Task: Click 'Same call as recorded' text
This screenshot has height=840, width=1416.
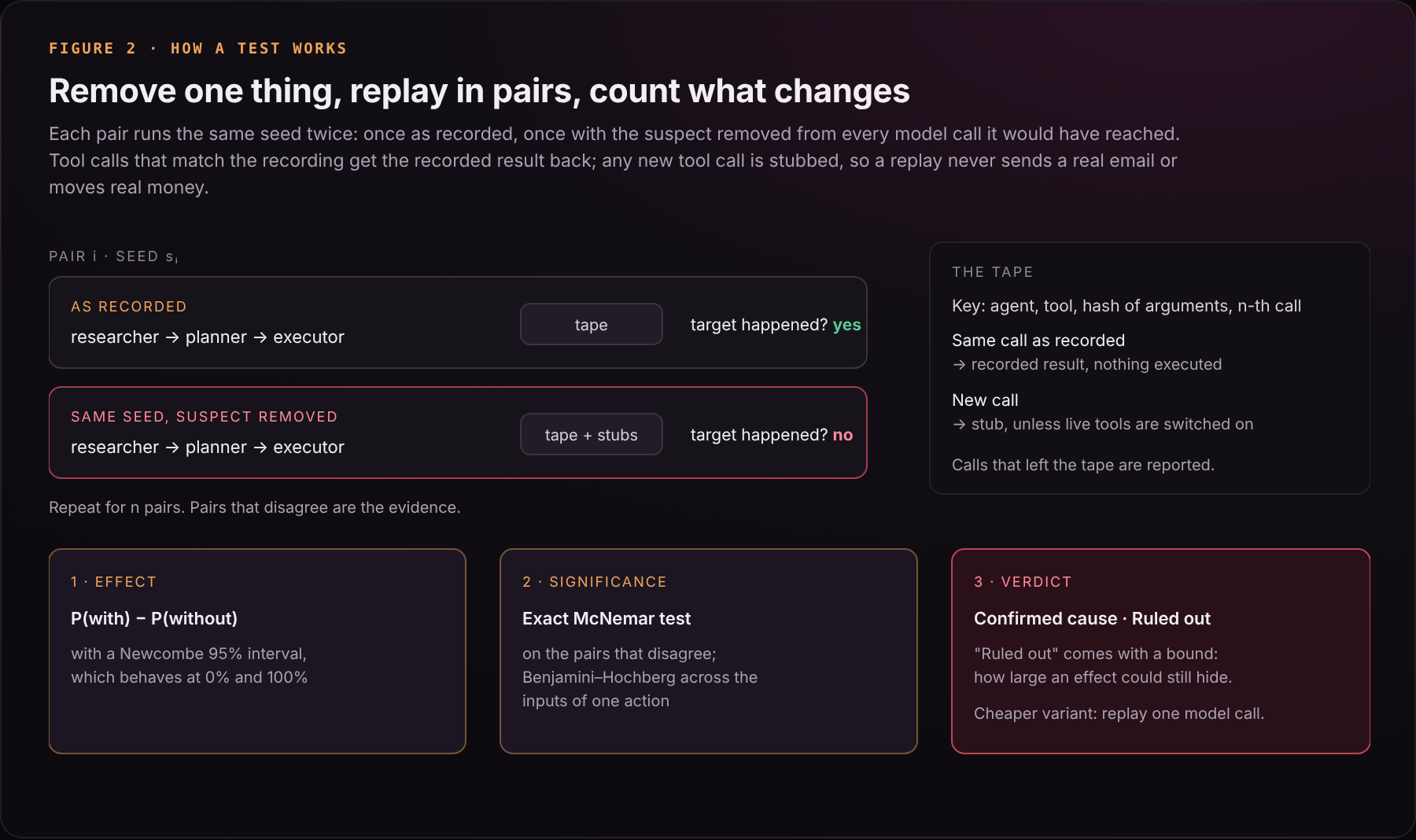Action: [1038, 341]
